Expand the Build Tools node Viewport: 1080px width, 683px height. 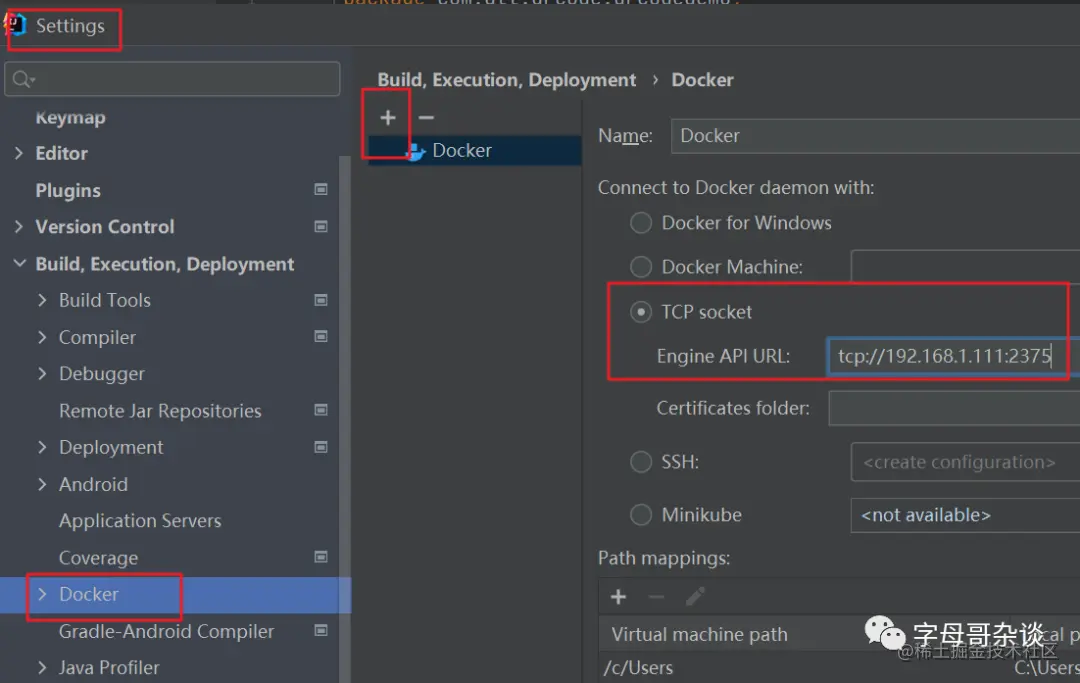point(43,300)
